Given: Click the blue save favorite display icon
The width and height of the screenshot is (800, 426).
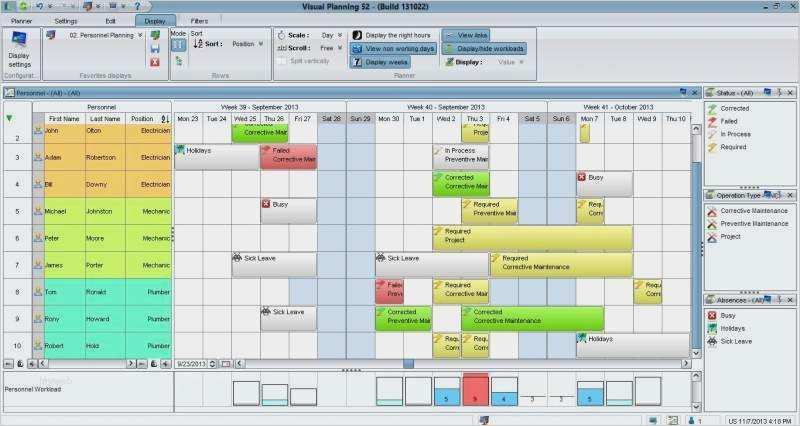Looking at the screenshot, I should tap(155, 49).
